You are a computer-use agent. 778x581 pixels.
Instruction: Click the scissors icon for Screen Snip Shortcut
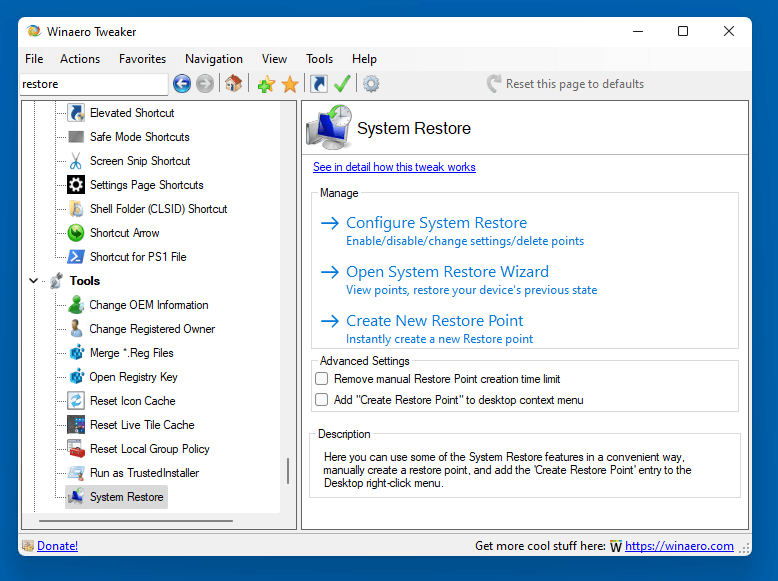point(76,161)
